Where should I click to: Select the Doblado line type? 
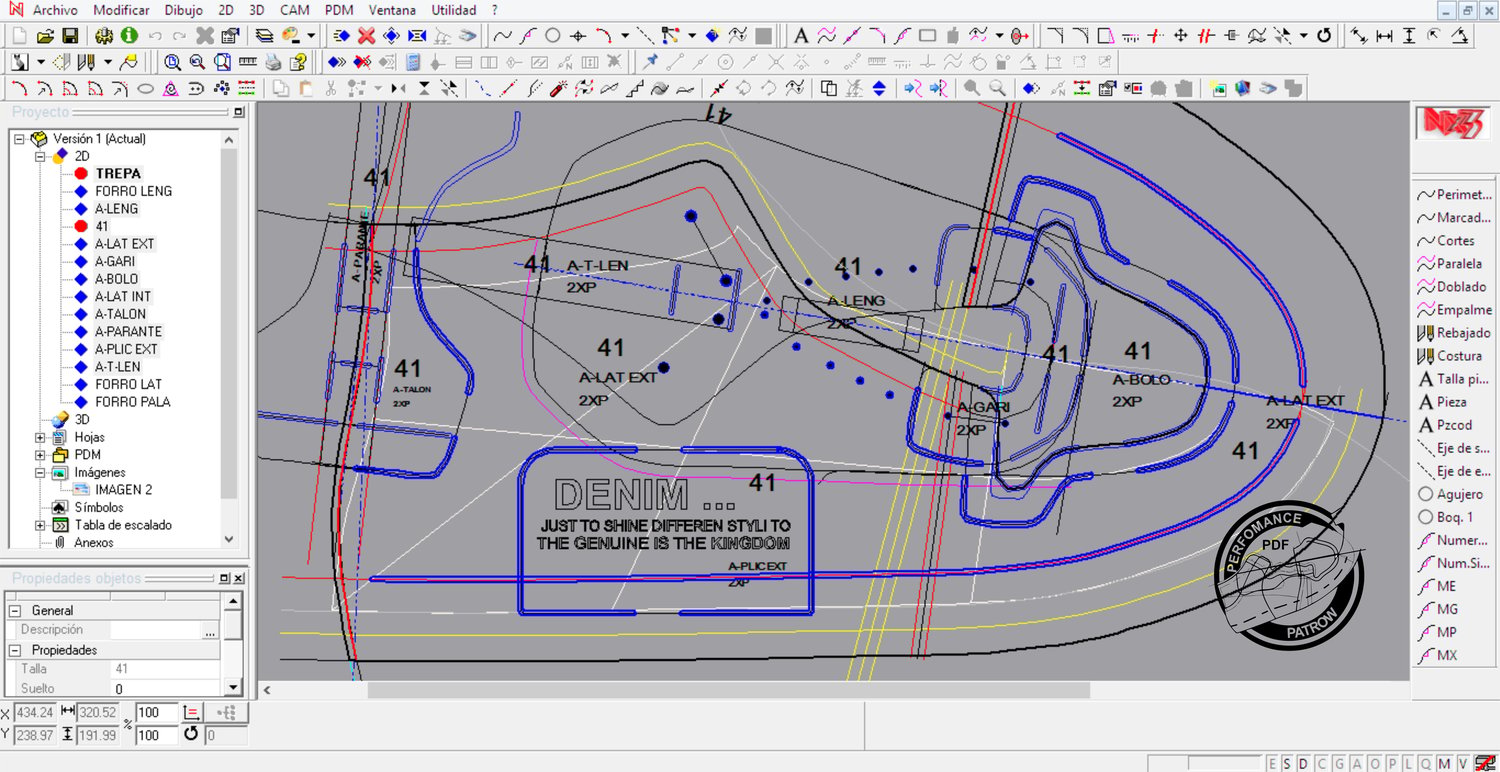tap(1452, 287)
